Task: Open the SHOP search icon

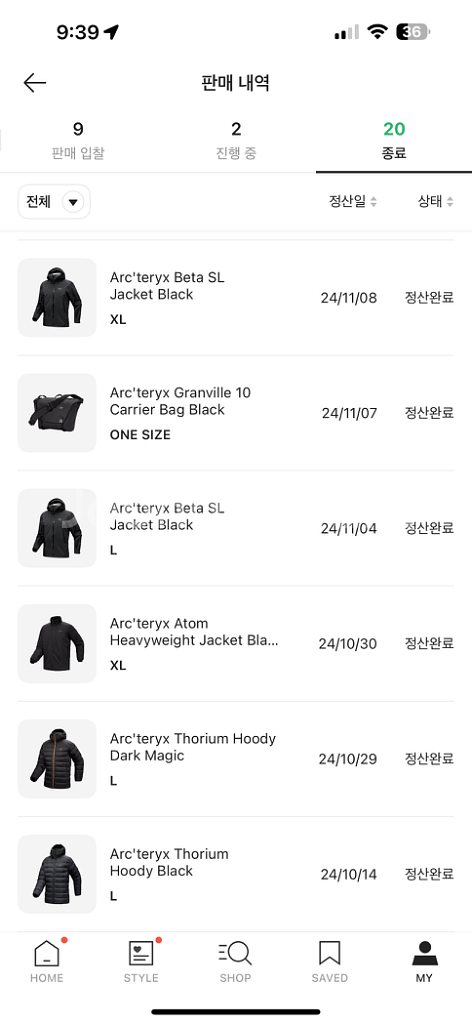Action: (235, 953)
